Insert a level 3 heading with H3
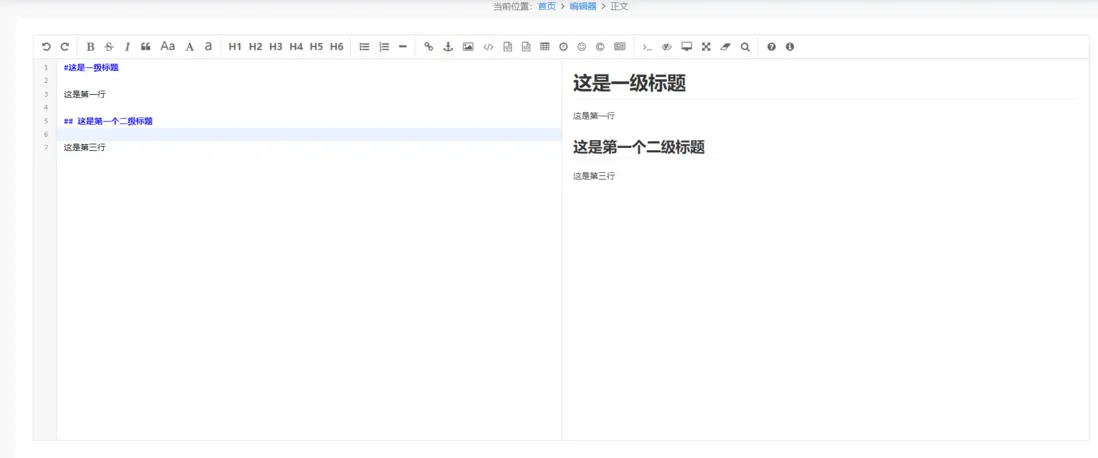Viewport: 1098px width, 458px height. (275, 47)
